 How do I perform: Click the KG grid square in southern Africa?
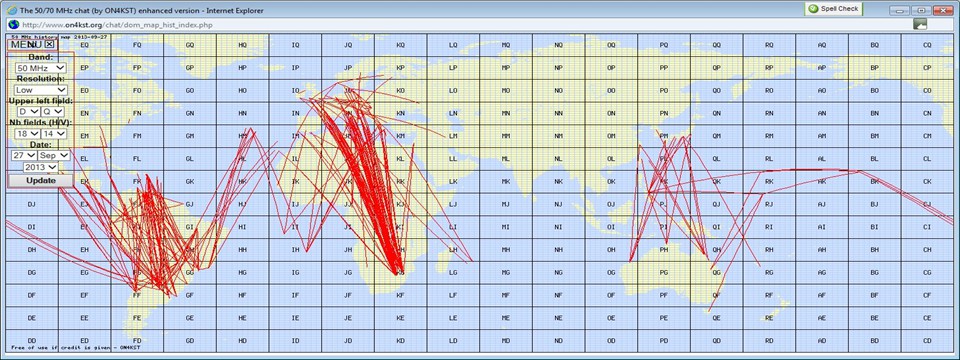click(400, 272)
